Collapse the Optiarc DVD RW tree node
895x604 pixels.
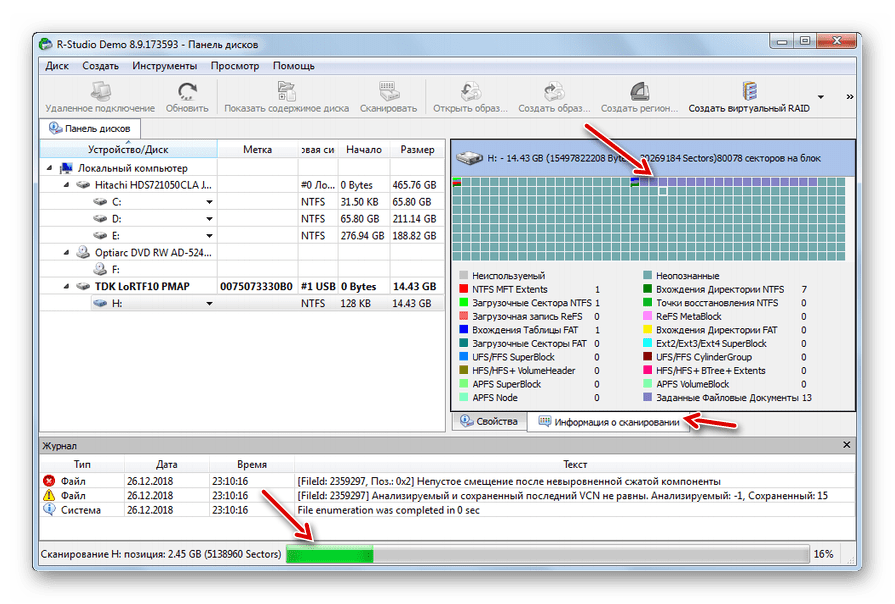click(x=66, y=252)
